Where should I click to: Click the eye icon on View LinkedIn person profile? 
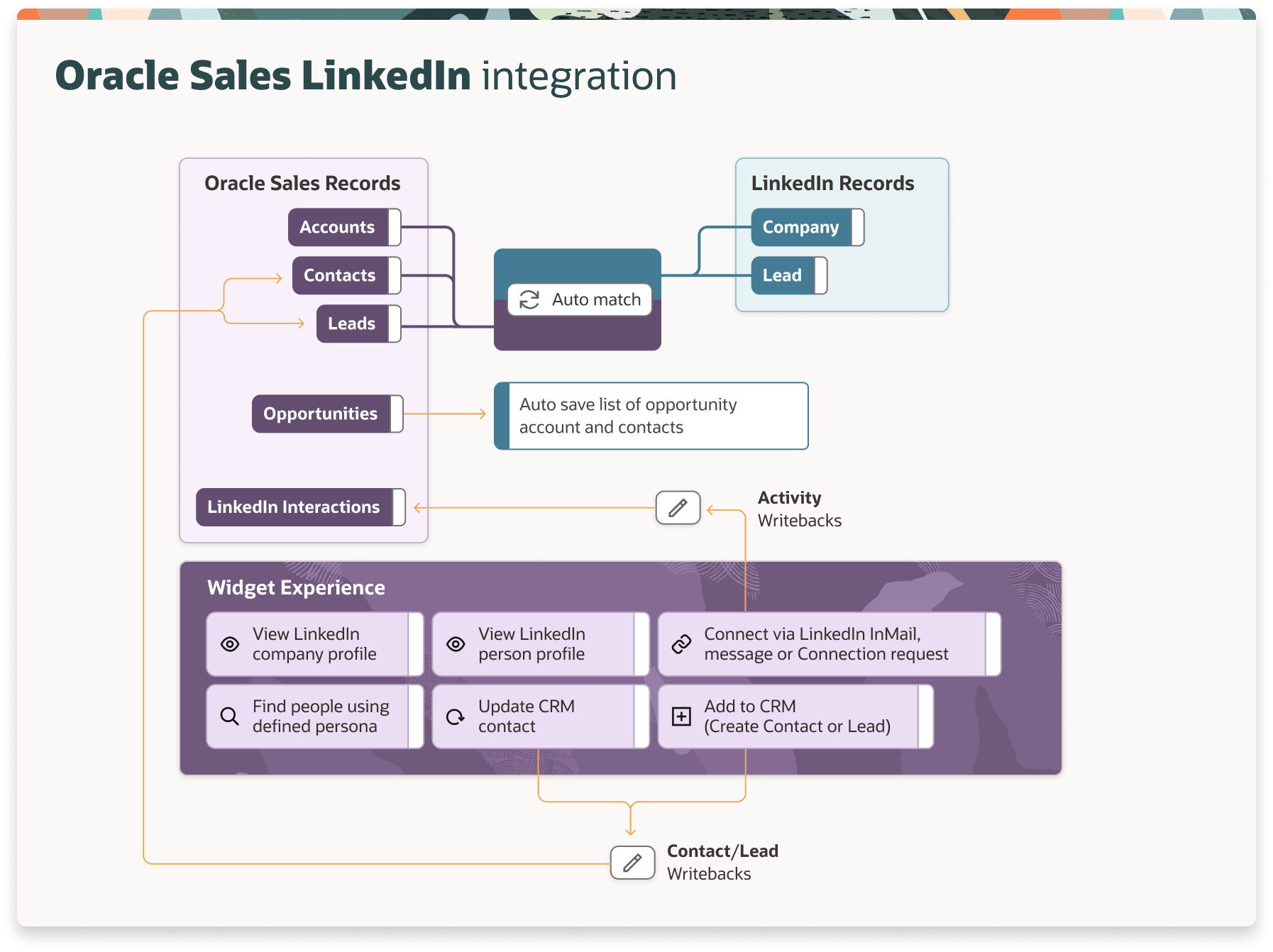[x=455, y=643]
